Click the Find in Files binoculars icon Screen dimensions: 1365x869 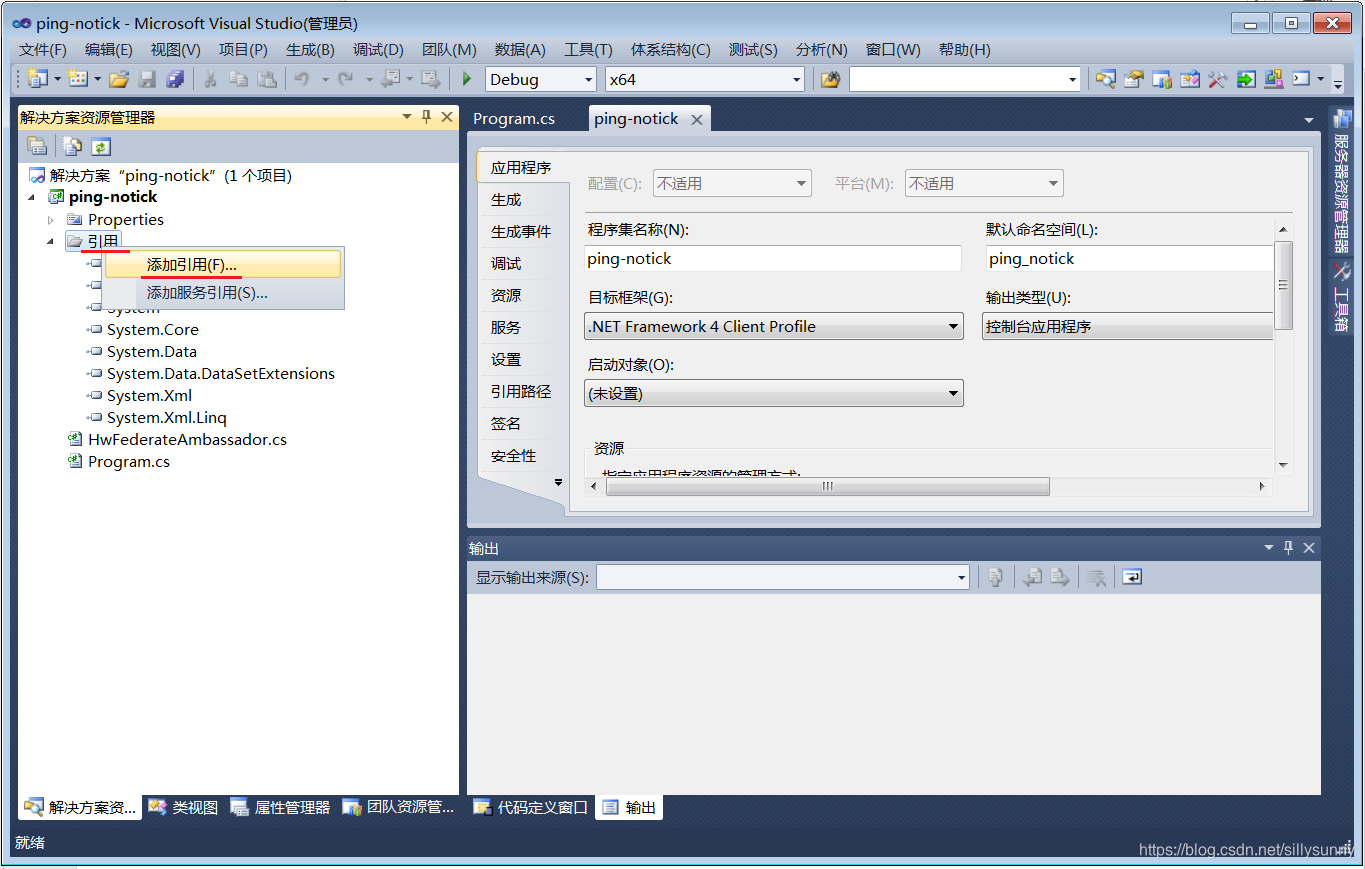point(831,79)
